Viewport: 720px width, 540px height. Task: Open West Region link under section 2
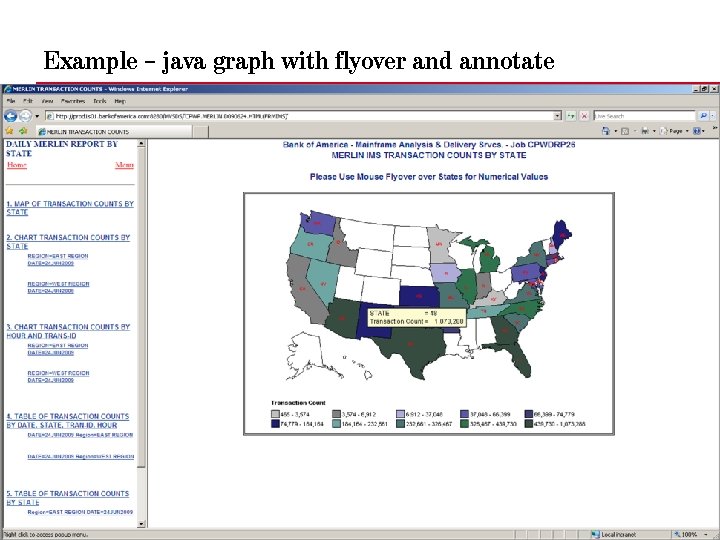[x=58, y=287]
